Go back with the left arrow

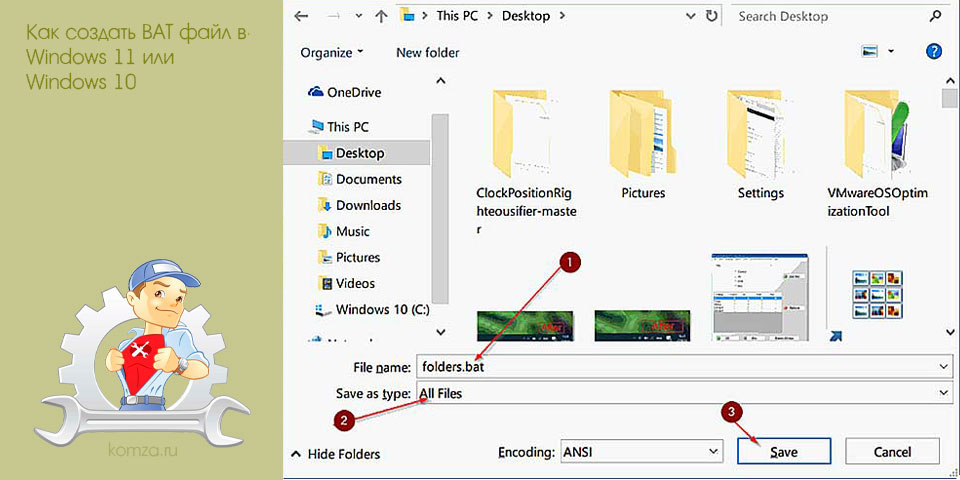[x=301, y=17]
